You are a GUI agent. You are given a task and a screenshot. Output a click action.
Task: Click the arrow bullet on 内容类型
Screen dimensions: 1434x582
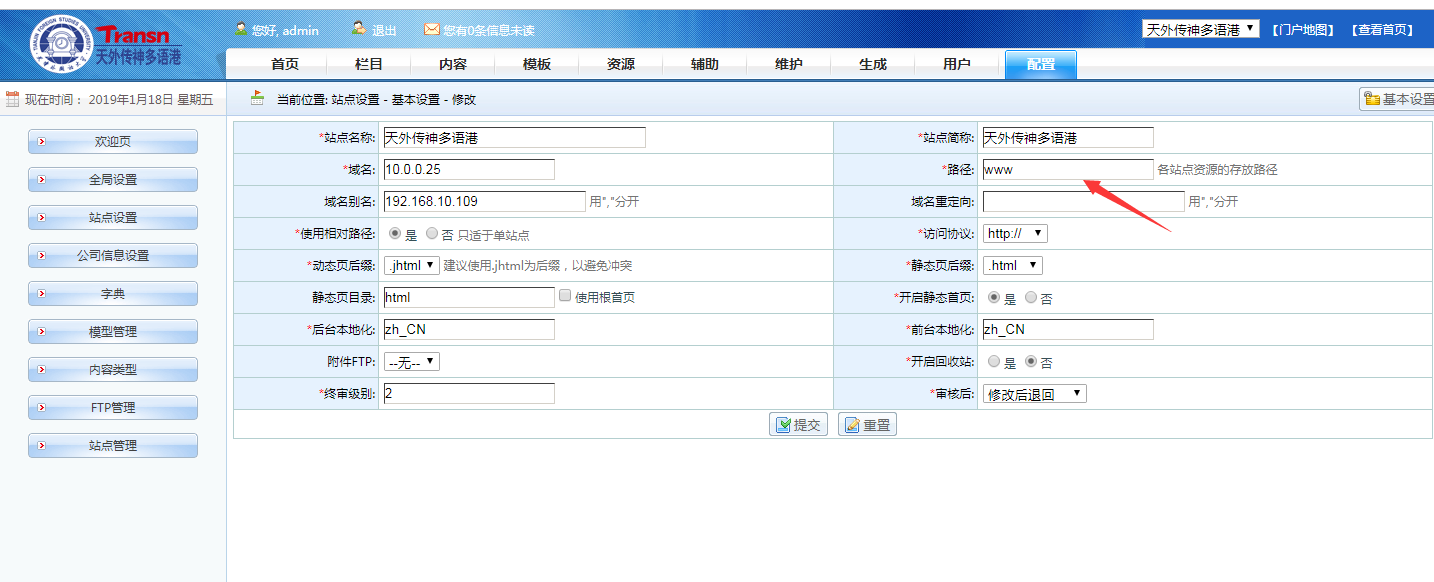[41, 370]
